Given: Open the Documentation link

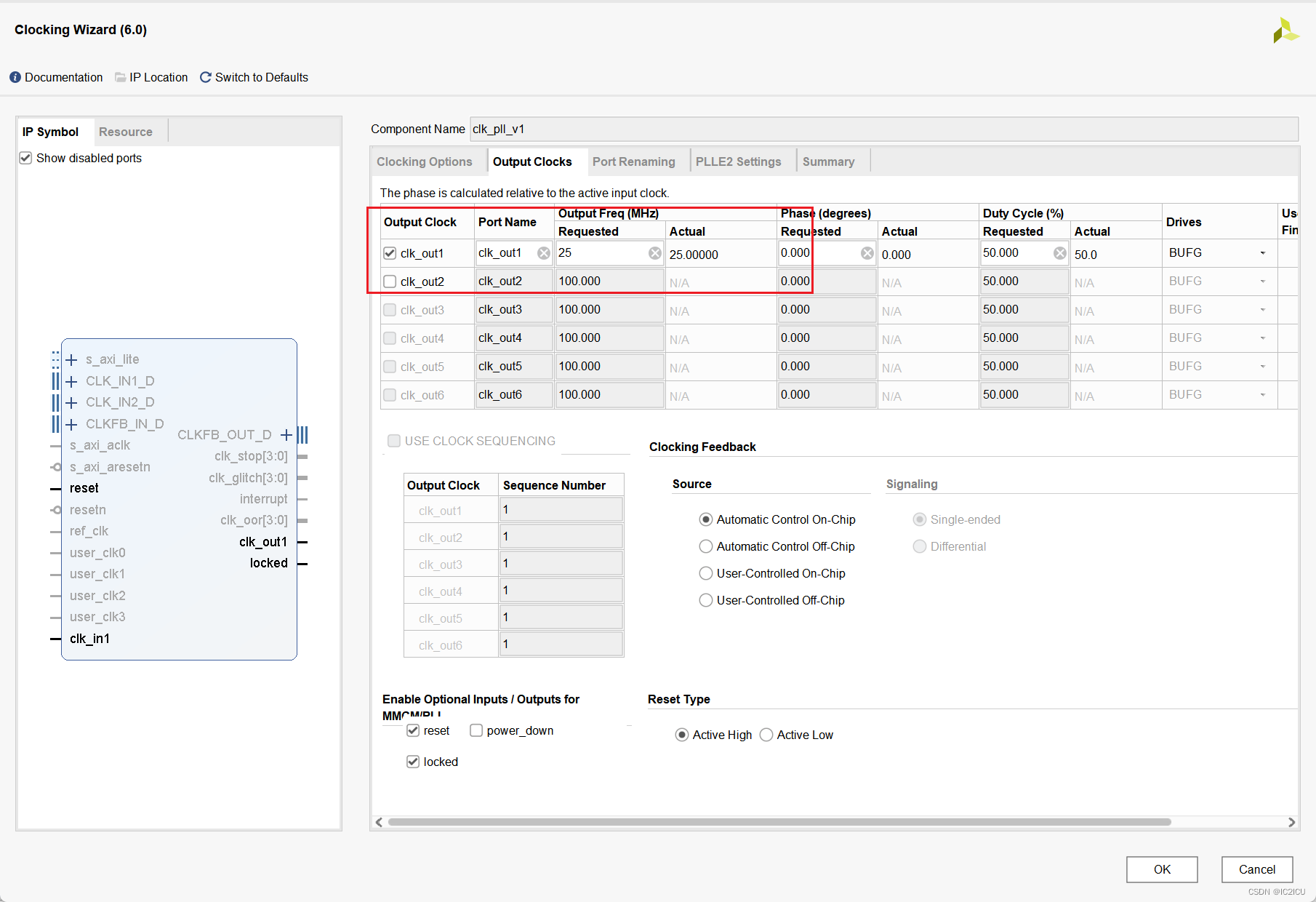Looking at the screenshot, I should [64, 77].
